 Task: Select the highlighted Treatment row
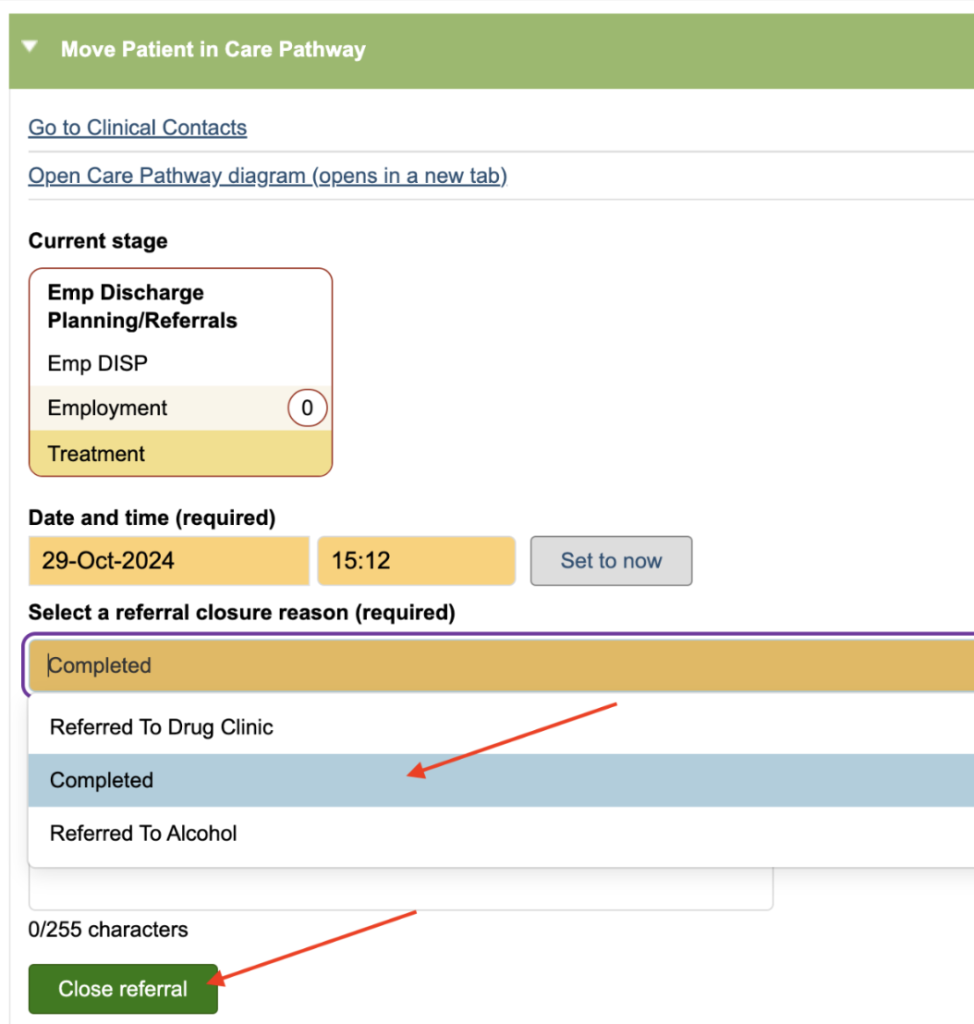[x=97, y=454]
